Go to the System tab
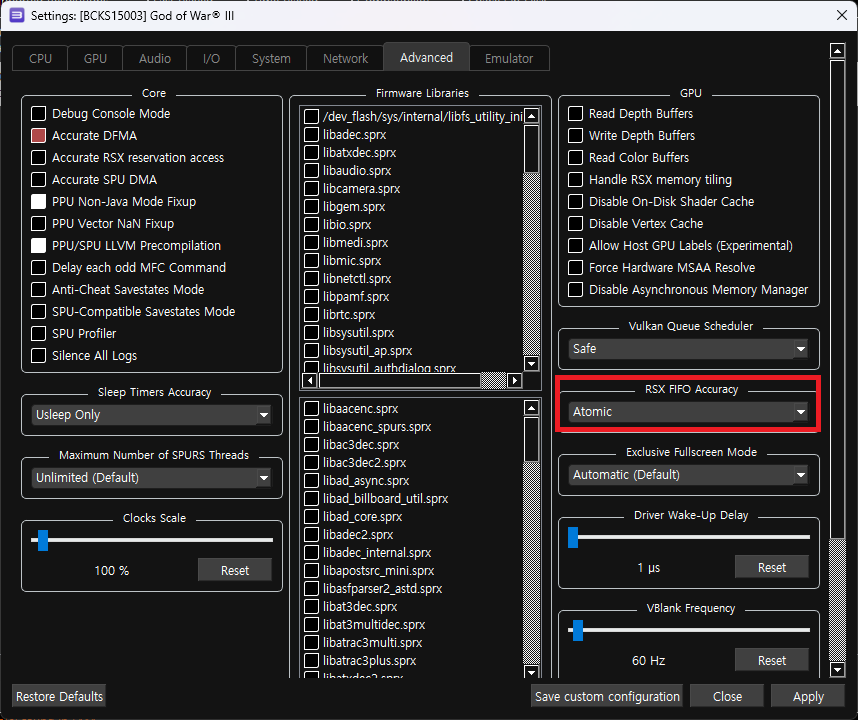Viewport: 858px width, 720px height. point(271,59)
